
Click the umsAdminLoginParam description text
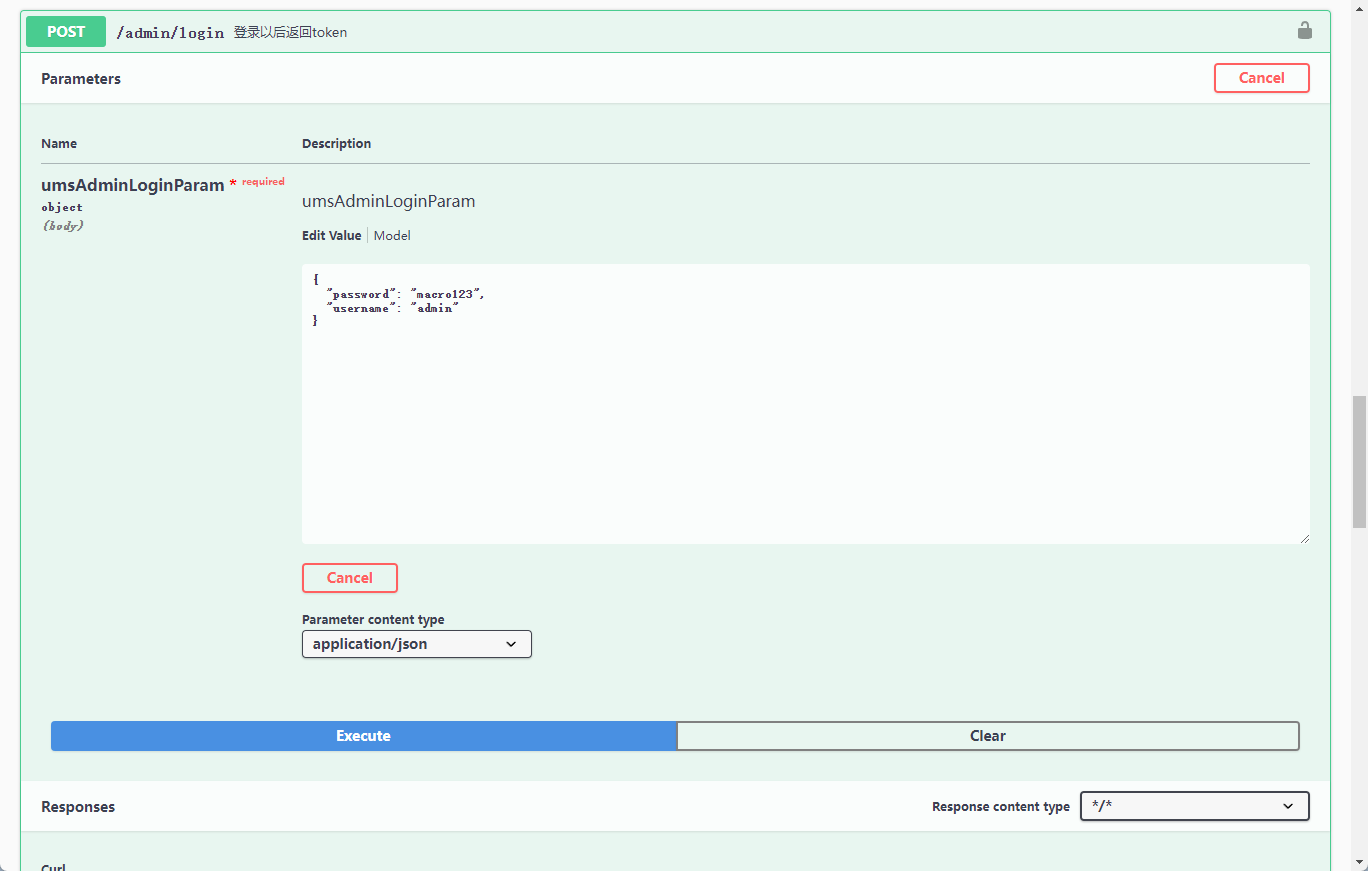389,202
